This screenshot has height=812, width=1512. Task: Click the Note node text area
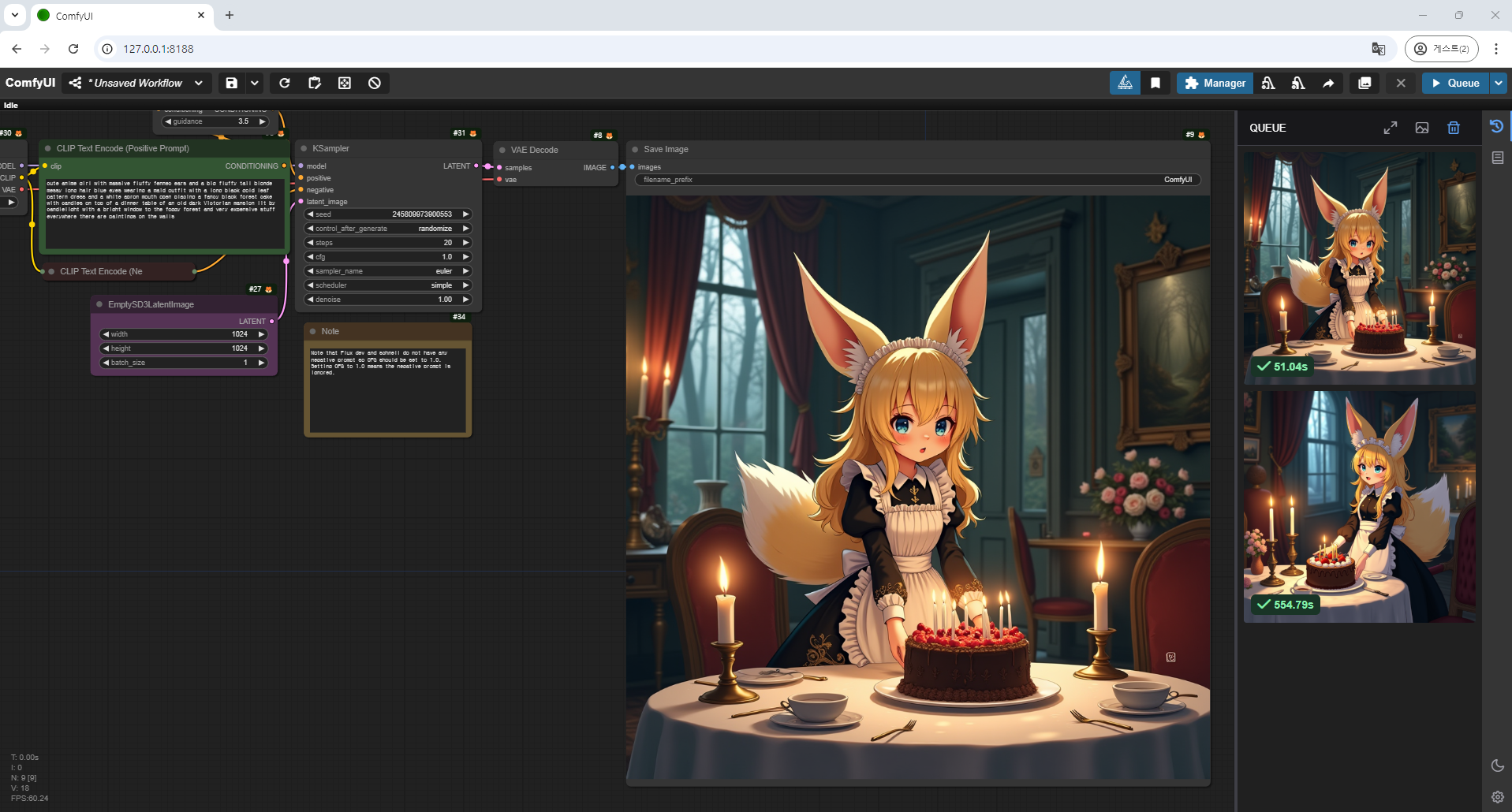pyautogui.click(x=387, y=389)
